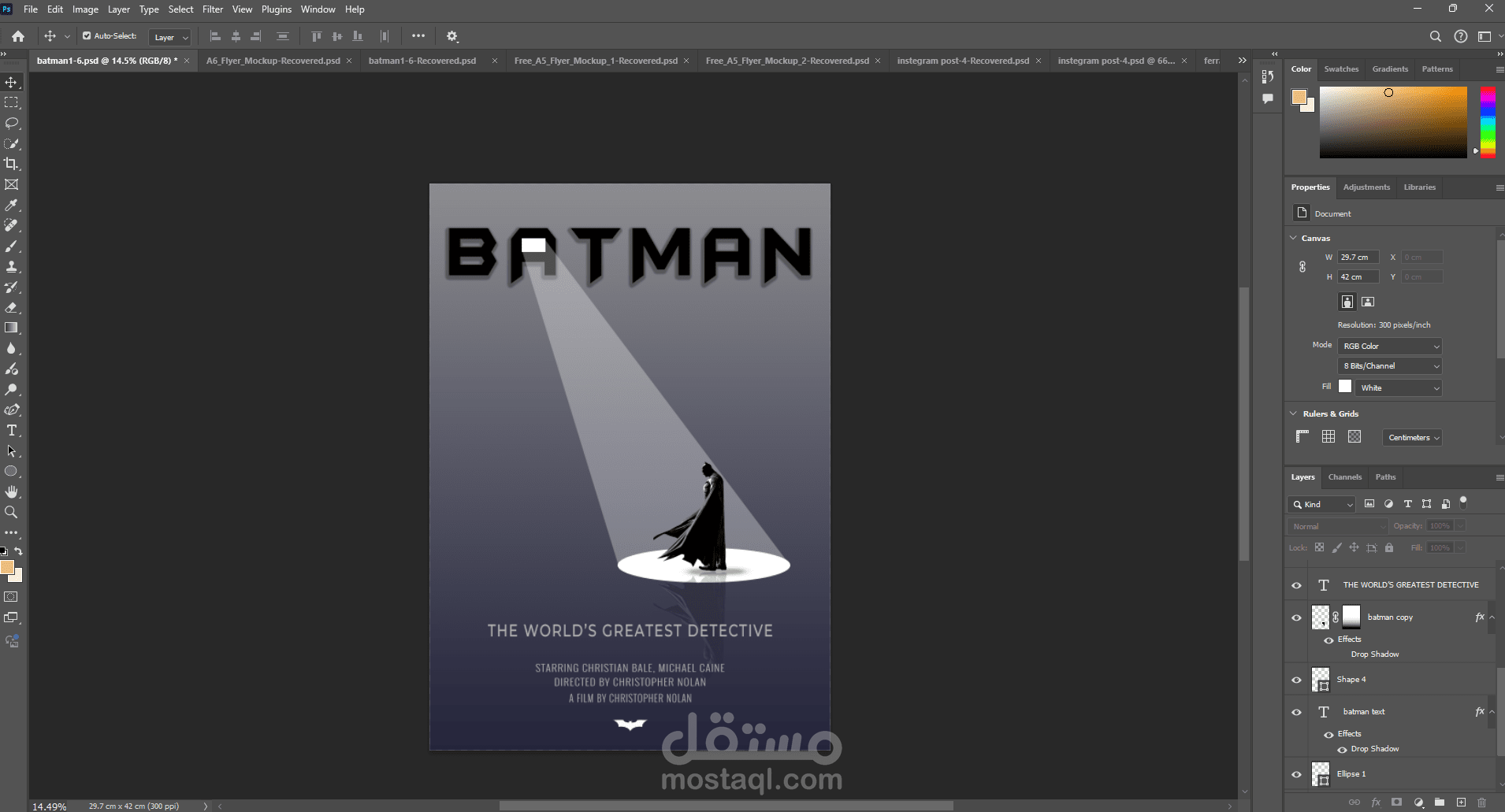1505x812 pixels.
Task: Select the Gradient tool
Action: coord(12,328)
